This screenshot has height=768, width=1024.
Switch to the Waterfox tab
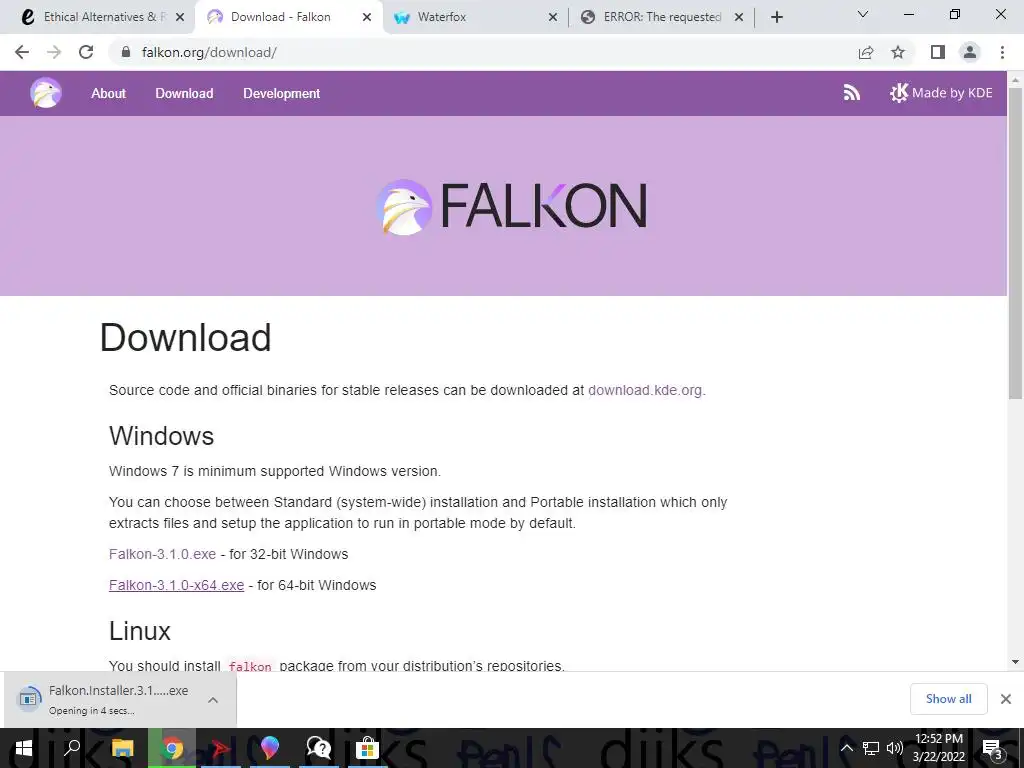[441, 17]
